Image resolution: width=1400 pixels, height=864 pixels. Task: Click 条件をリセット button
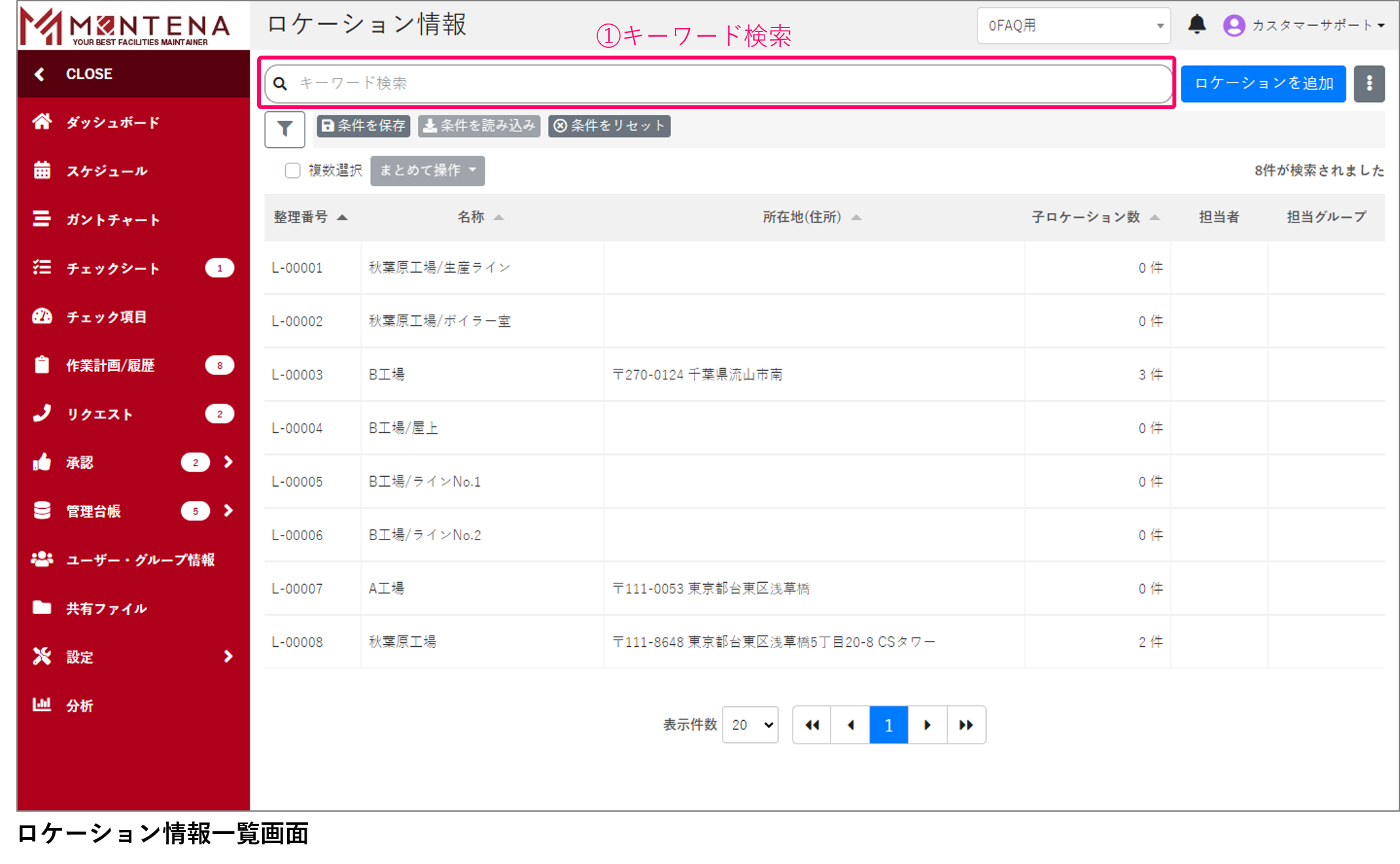(609, 126)
